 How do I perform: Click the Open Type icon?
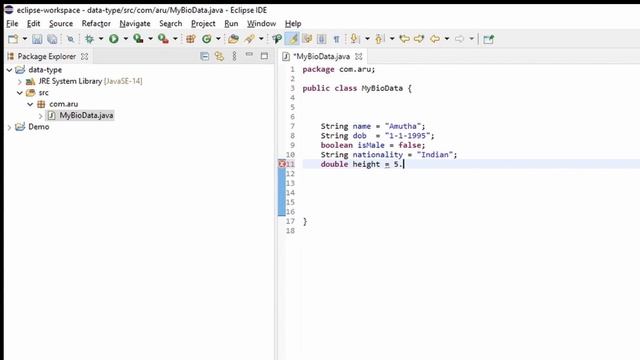coord(233,39)
